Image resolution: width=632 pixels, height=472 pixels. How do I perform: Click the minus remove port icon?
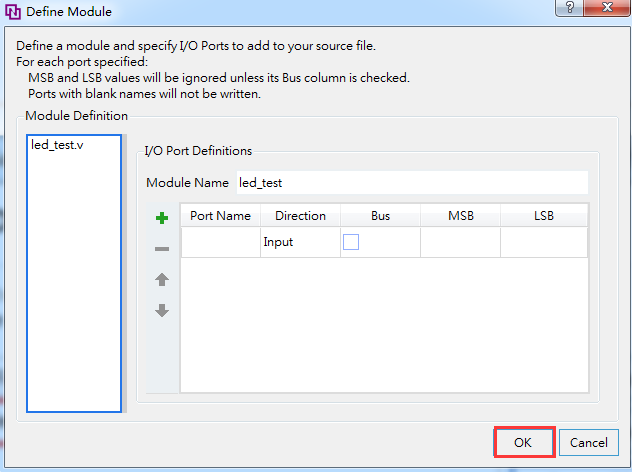tap(162, 249)
